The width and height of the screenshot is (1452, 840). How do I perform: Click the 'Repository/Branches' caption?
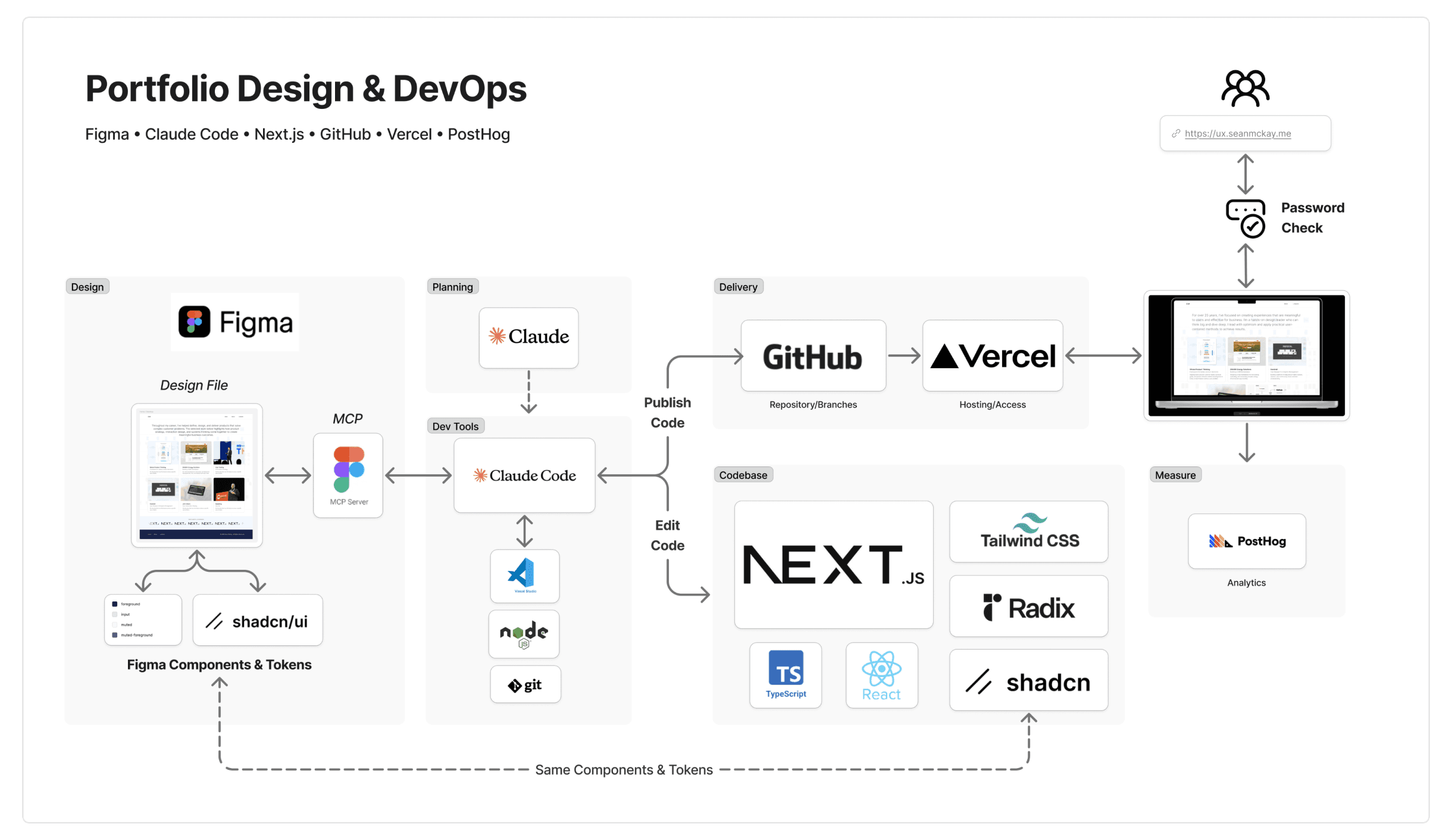[x=813, y=405]
